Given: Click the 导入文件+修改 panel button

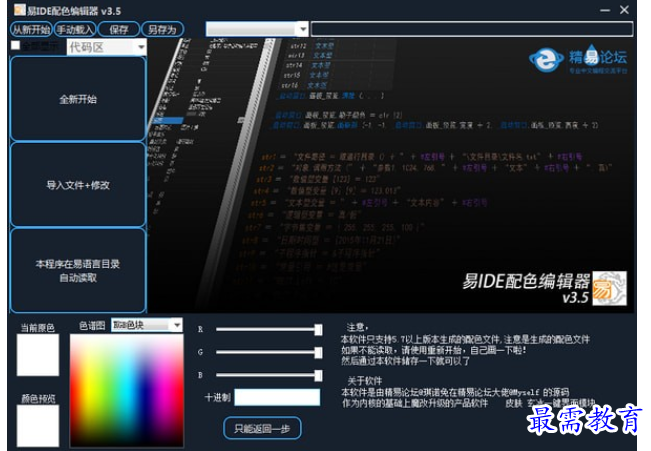Looking at the screenshot, I should [78, 185].
